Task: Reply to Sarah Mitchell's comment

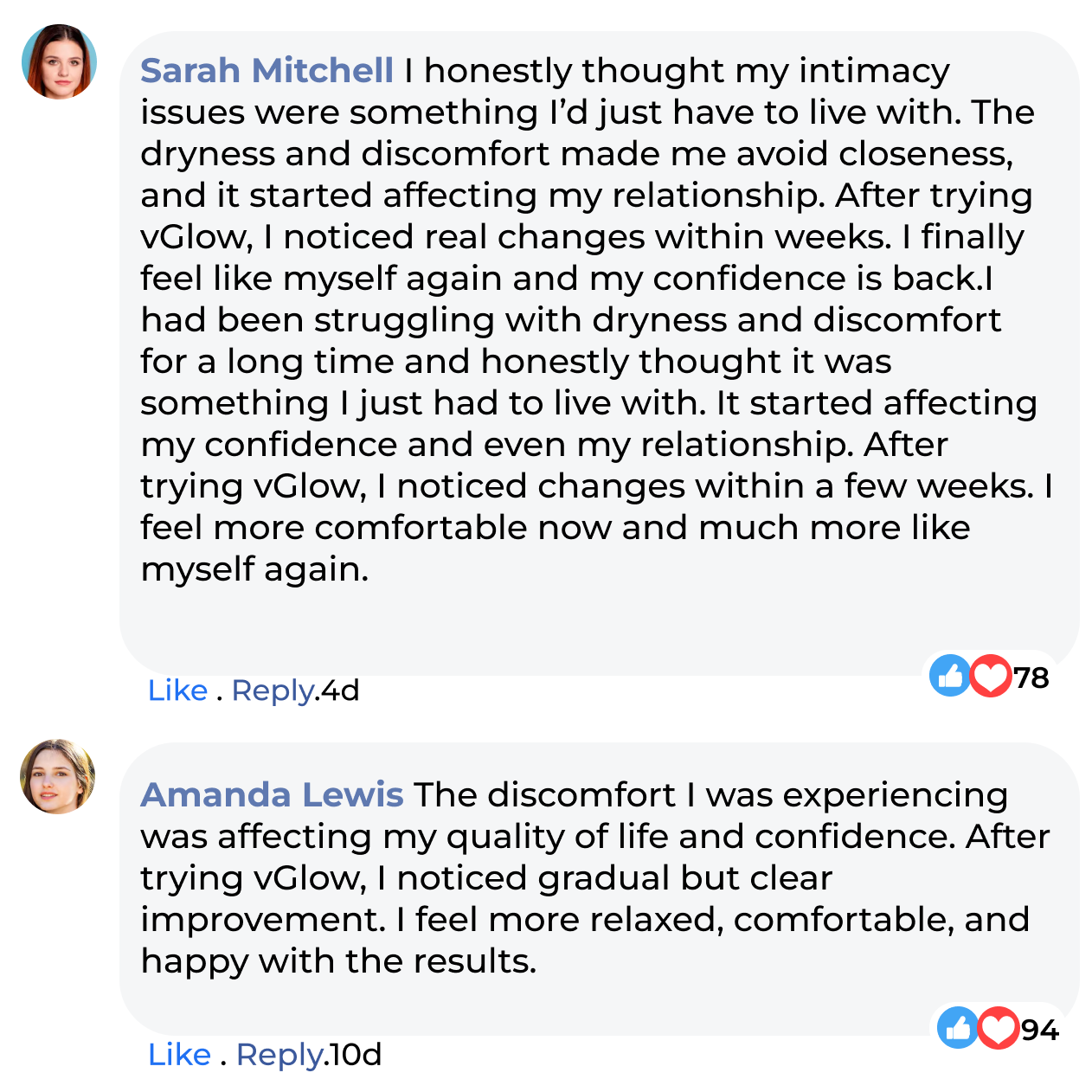Action: point(273,691)
